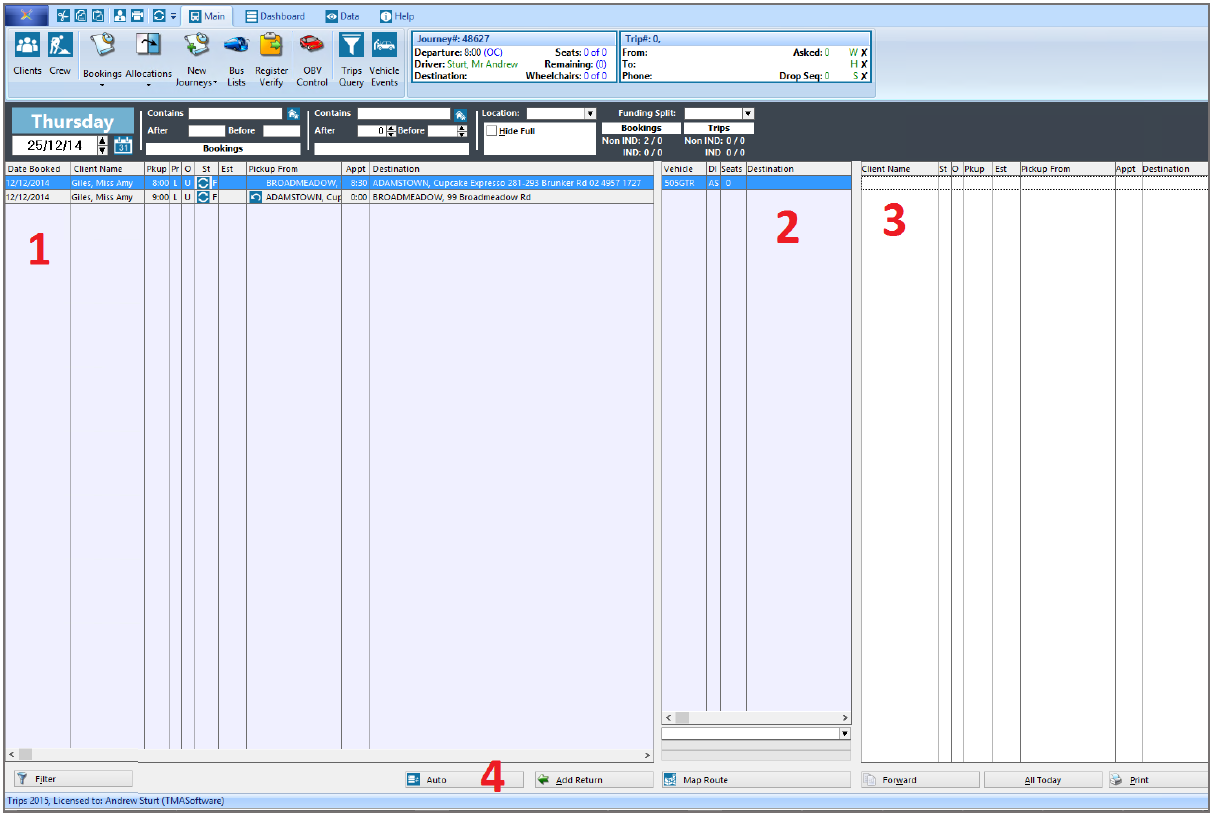Click the Auto allocation button
1213x816 pixels.
click(464, 780)
